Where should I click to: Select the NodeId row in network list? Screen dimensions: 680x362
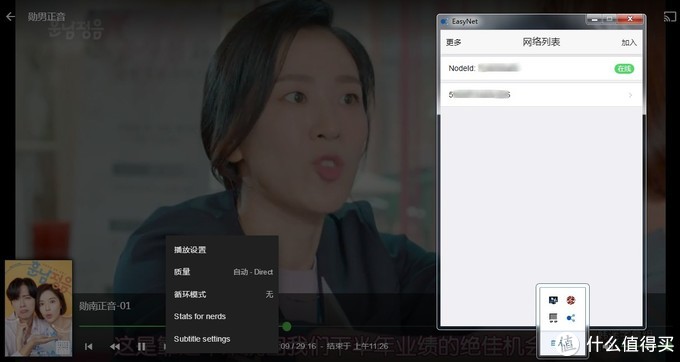pos(541,68)
